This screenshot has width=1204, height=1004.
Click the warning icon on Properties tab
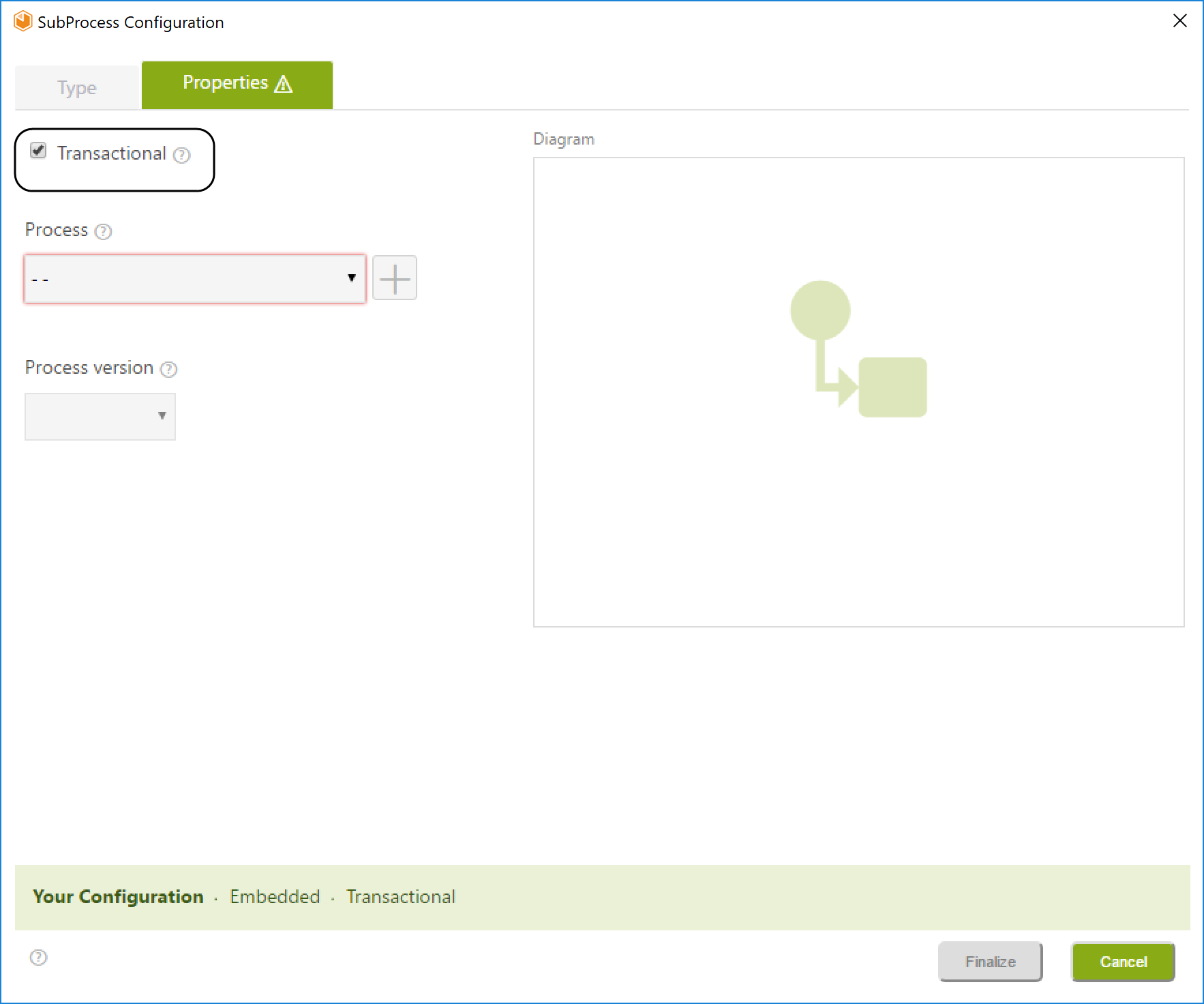[284, 84]
